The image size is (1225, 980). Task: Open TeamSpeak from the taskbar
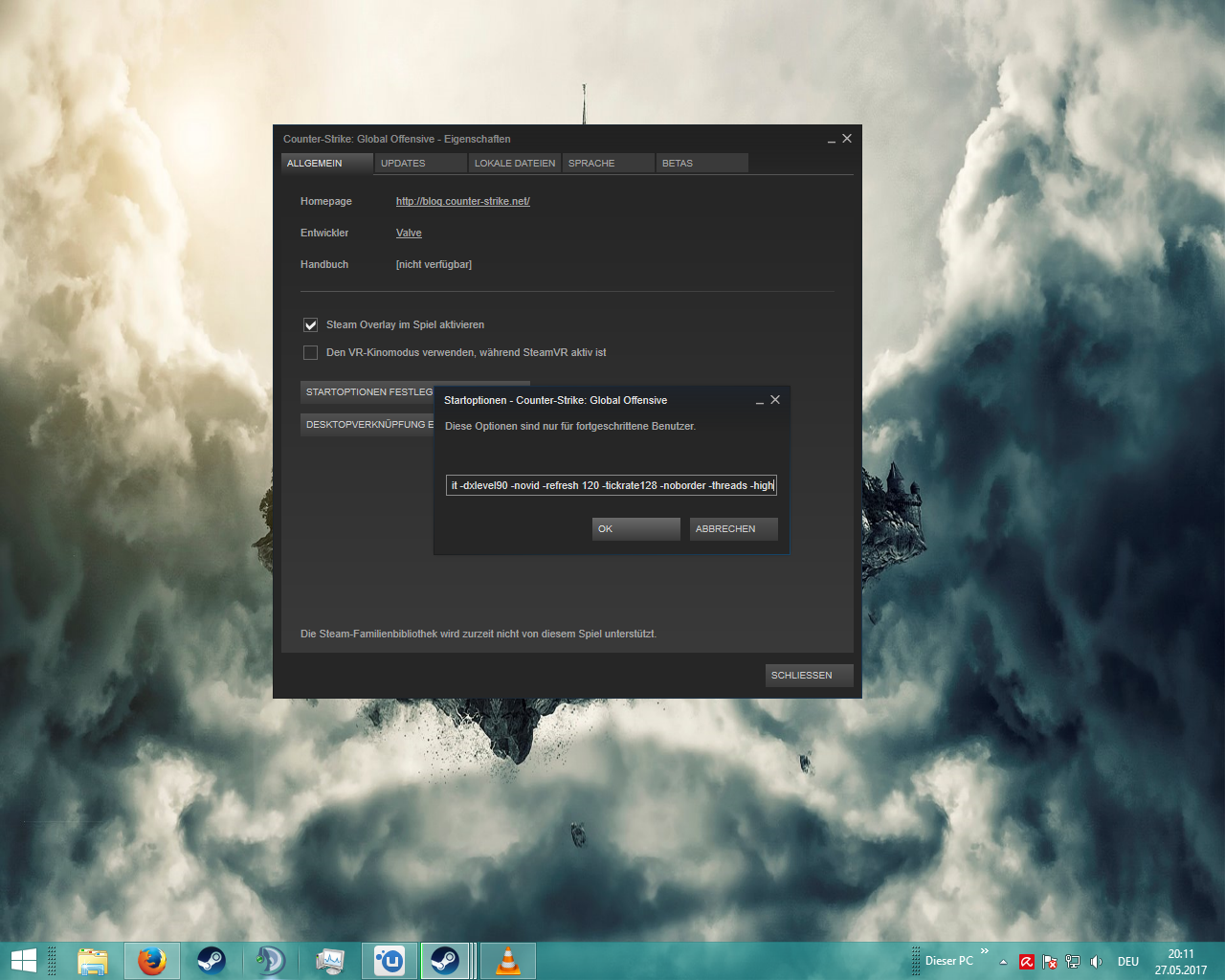tap(271, 961)
